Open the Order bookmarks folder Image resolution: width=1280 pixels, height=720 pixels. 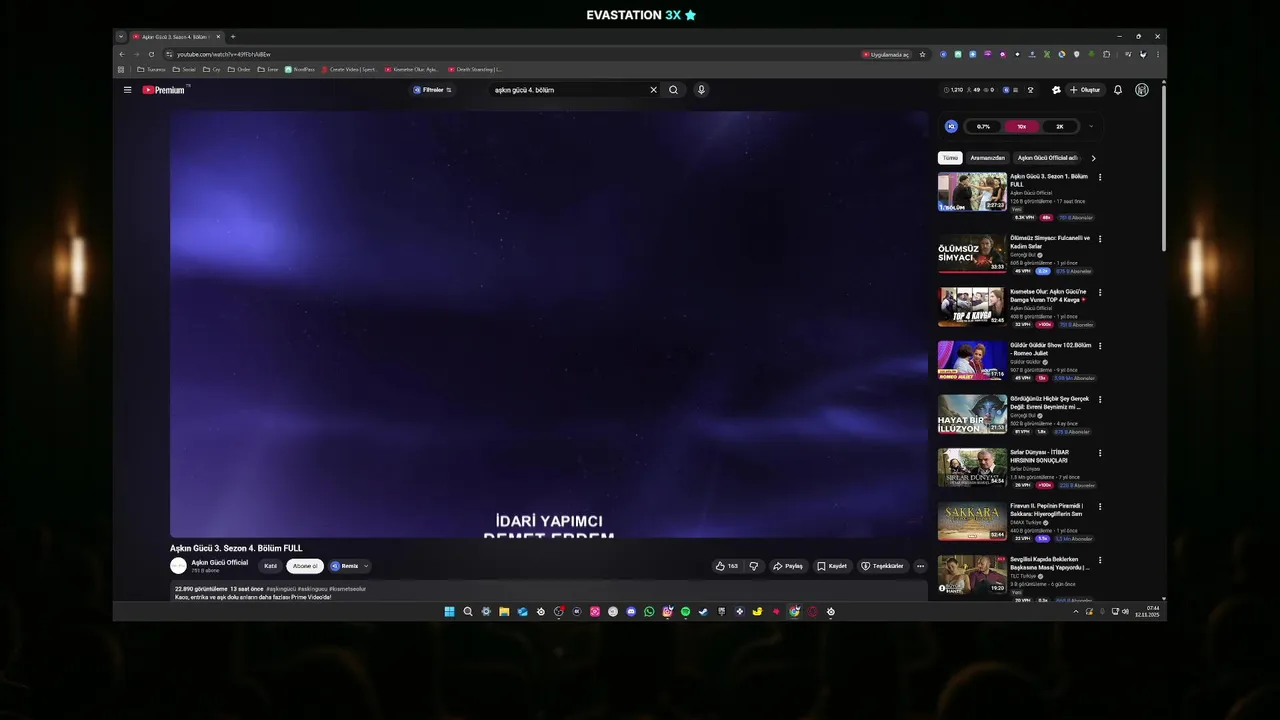[x=239, y=70]
